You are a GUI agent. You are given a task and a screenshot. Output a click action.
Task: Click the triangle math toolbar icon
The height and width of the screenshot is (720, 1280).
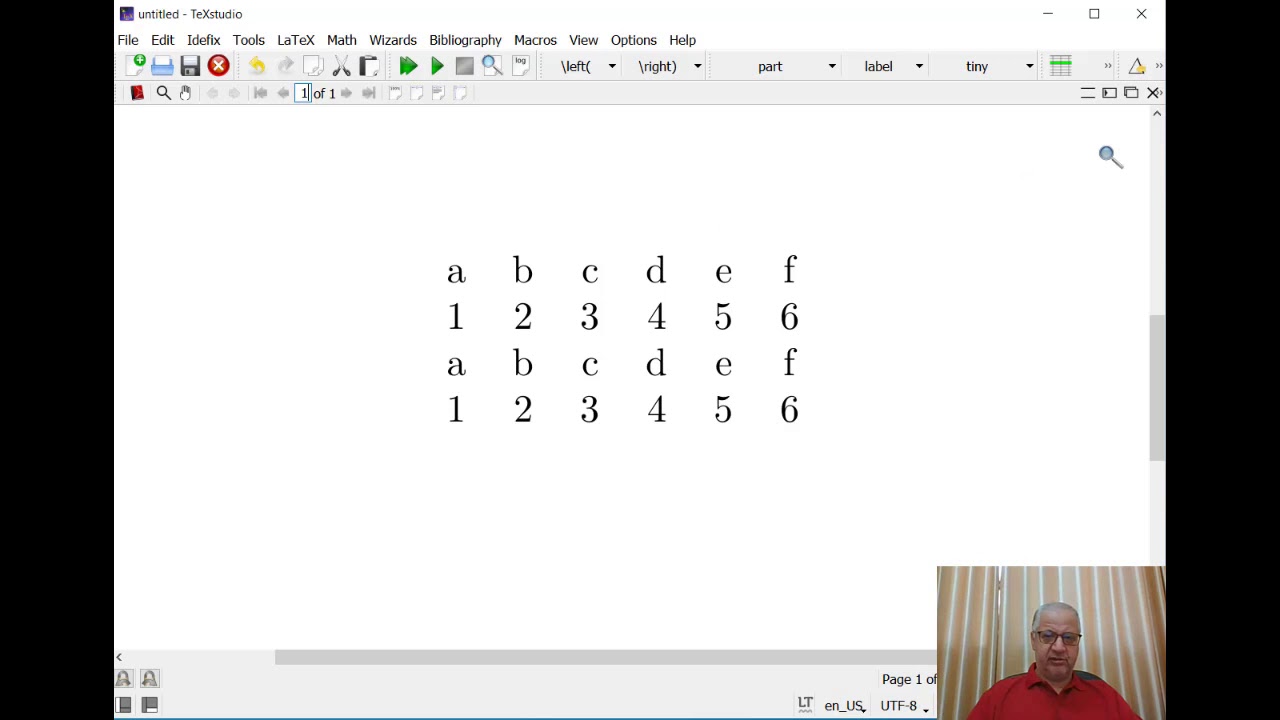[x=1137, y=66]
